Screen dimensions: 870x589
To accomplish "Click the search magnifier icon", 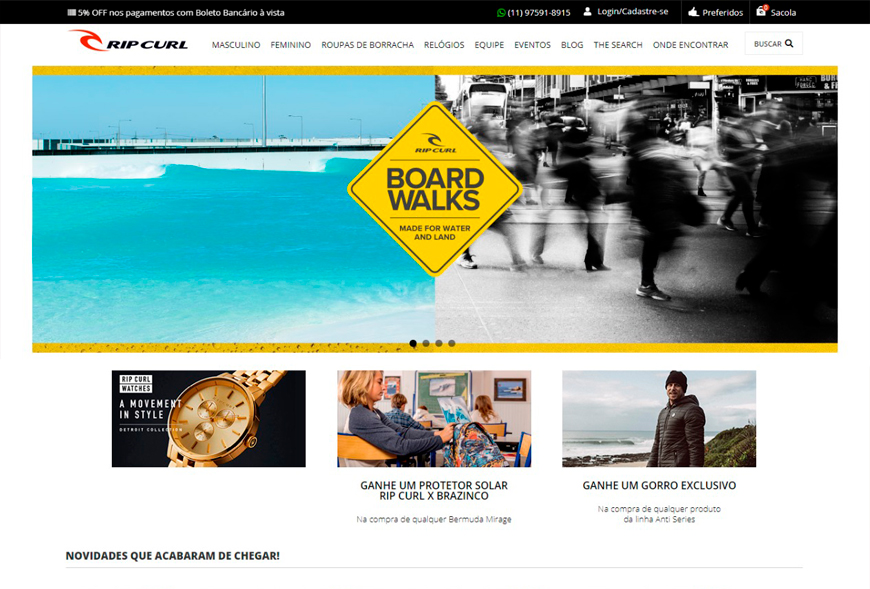I will 789,43.
